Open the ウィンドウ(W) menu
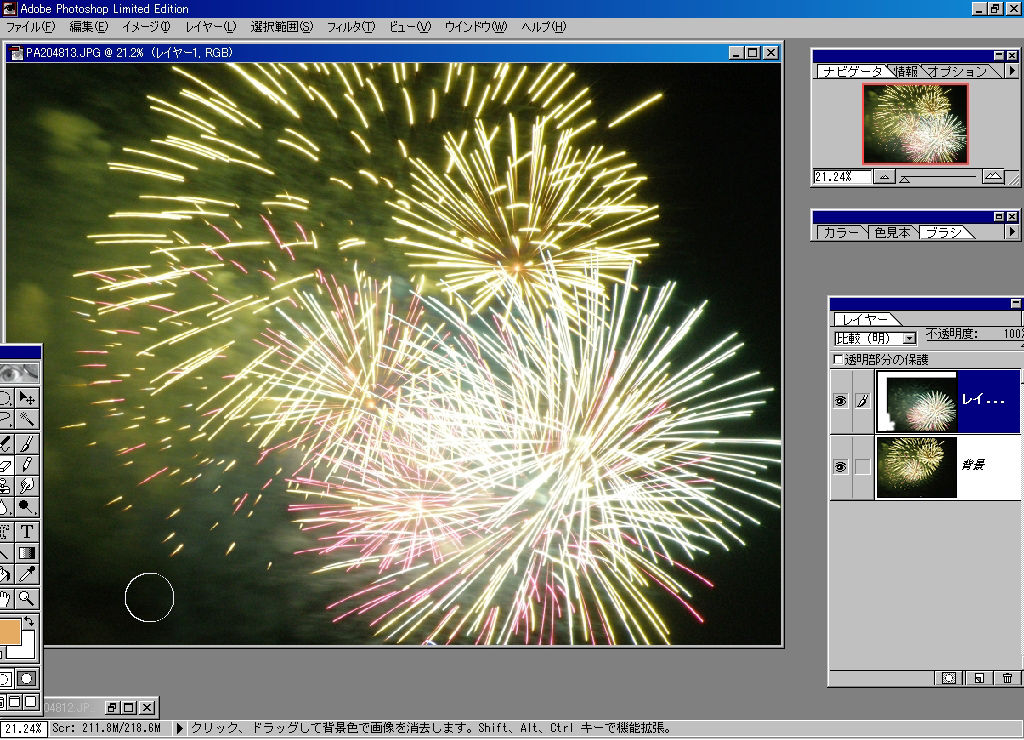 (475, 27)
